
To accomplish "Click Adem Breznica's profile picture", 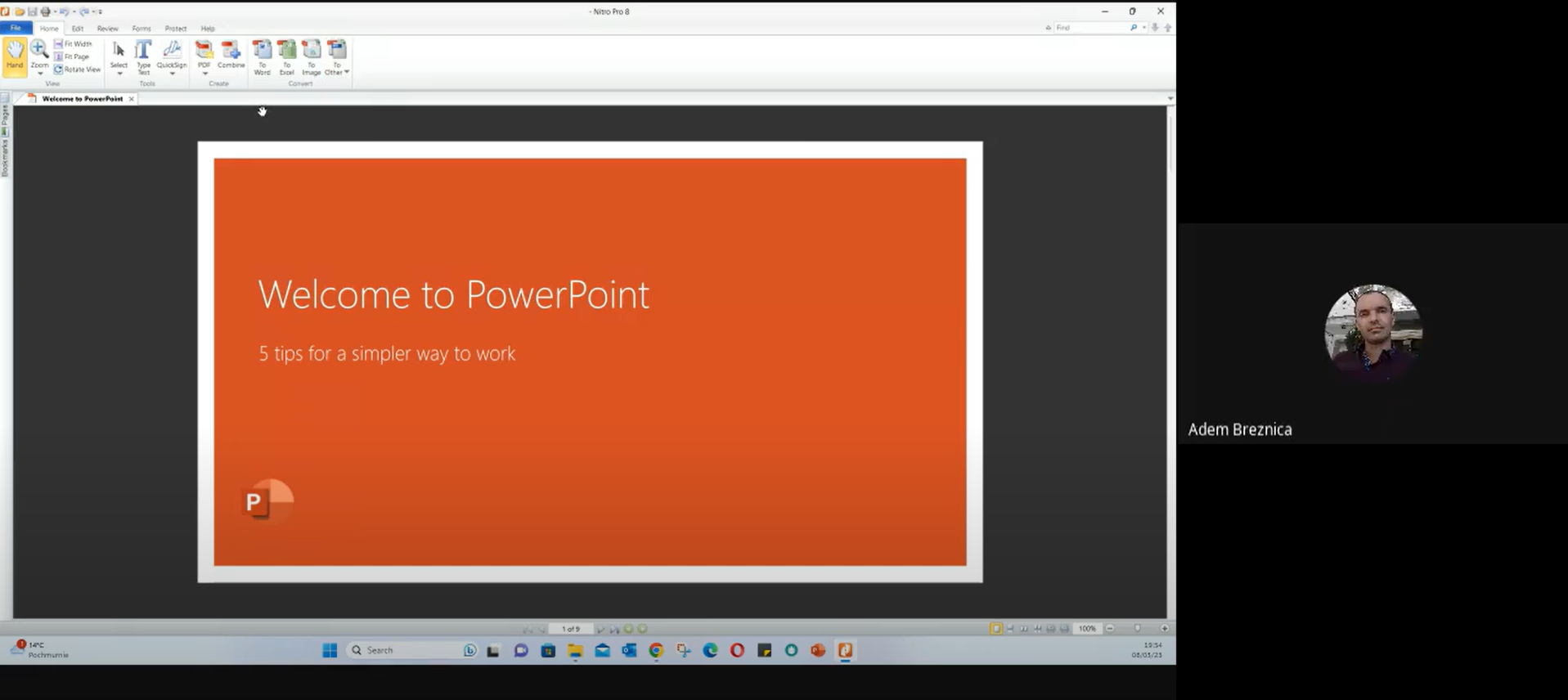I will pos(1373,333).
